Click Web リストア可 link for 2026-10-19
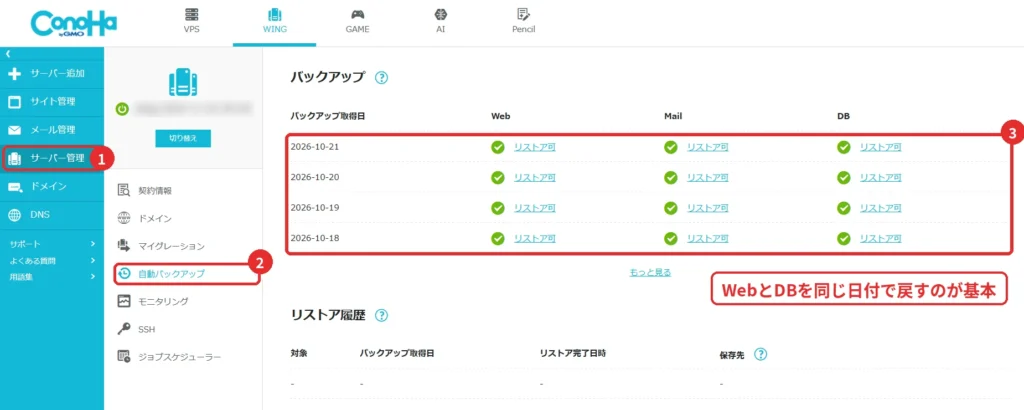The width and height of the screenshot is (1024, 410). pos(535,208)
